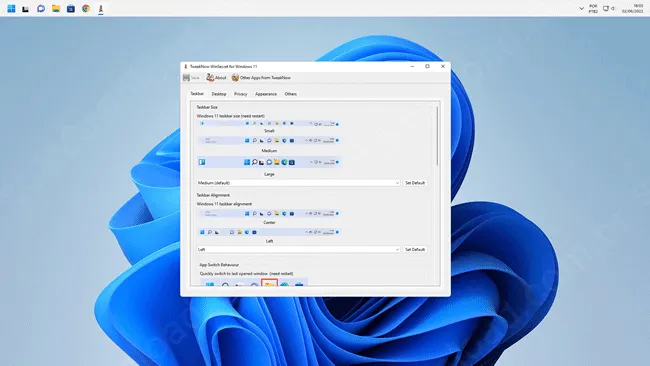Go to the Others tab
This screenshot has height=366, width=650.
pyautogui.click(x=291, y=94)
